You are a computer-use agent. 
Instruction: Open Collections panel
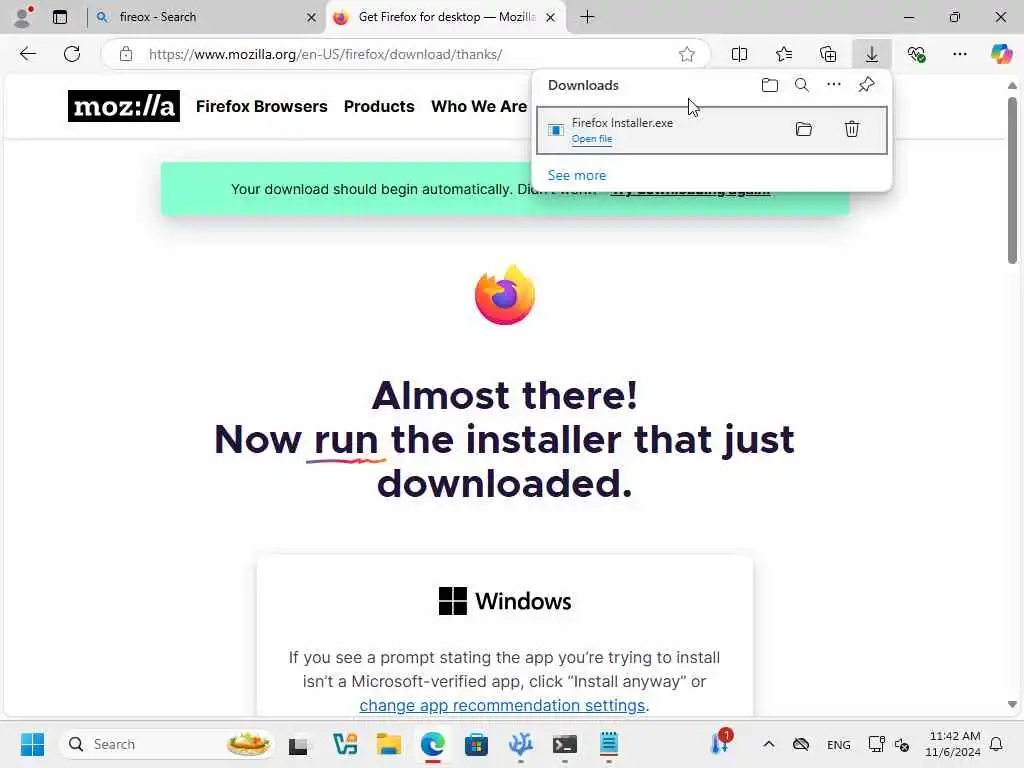(x=828, y=54)
